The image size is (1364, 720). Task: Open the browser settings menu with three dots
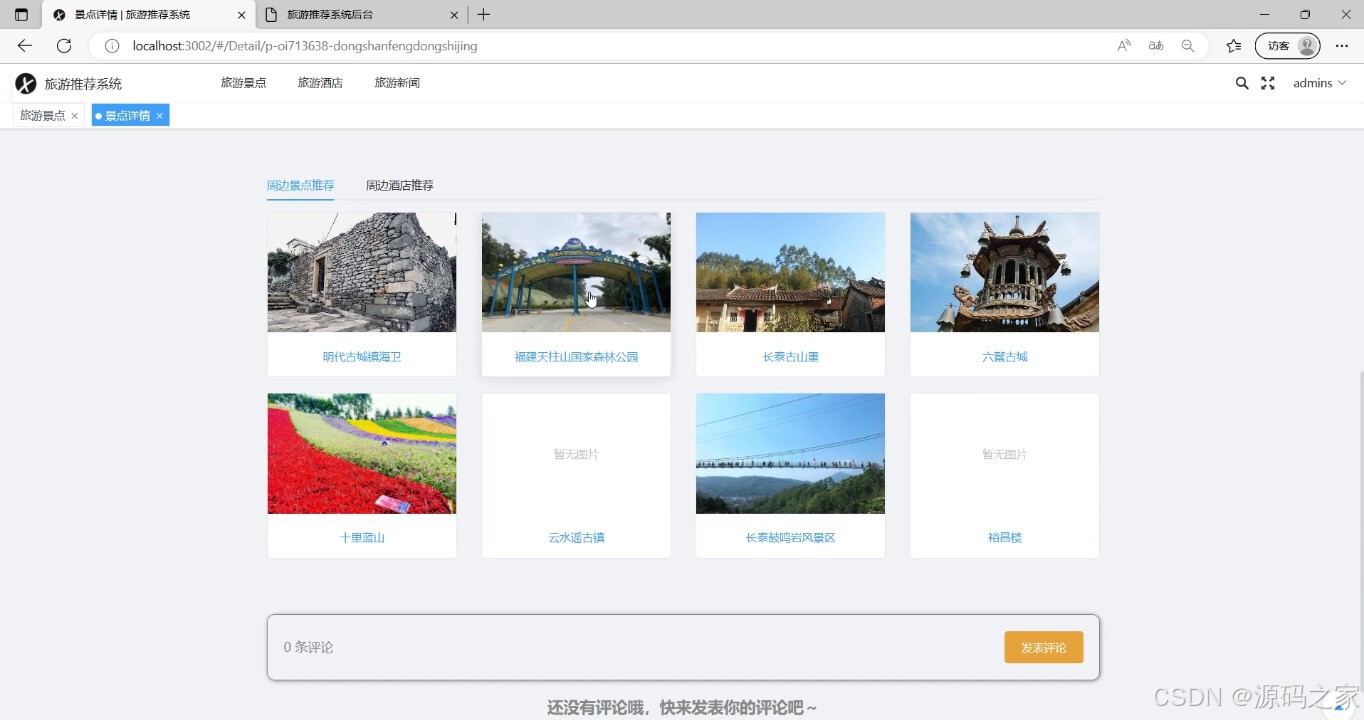[x=1342, y=46]
